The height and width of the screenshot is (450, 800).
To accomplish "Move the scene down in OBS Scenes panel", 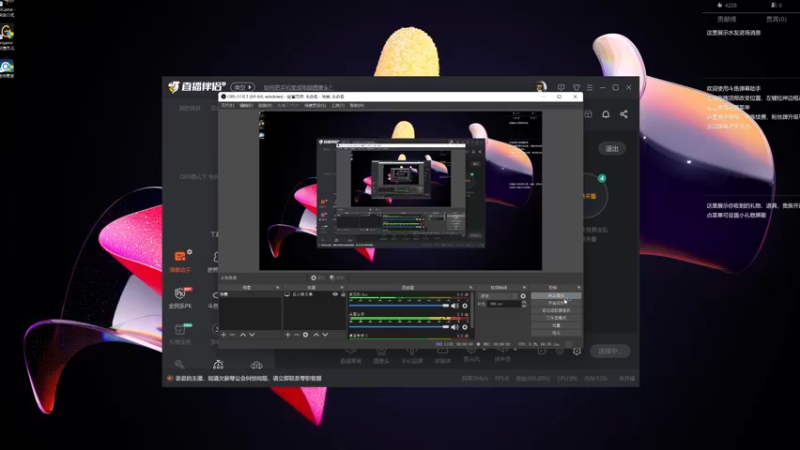I will 252,335.
